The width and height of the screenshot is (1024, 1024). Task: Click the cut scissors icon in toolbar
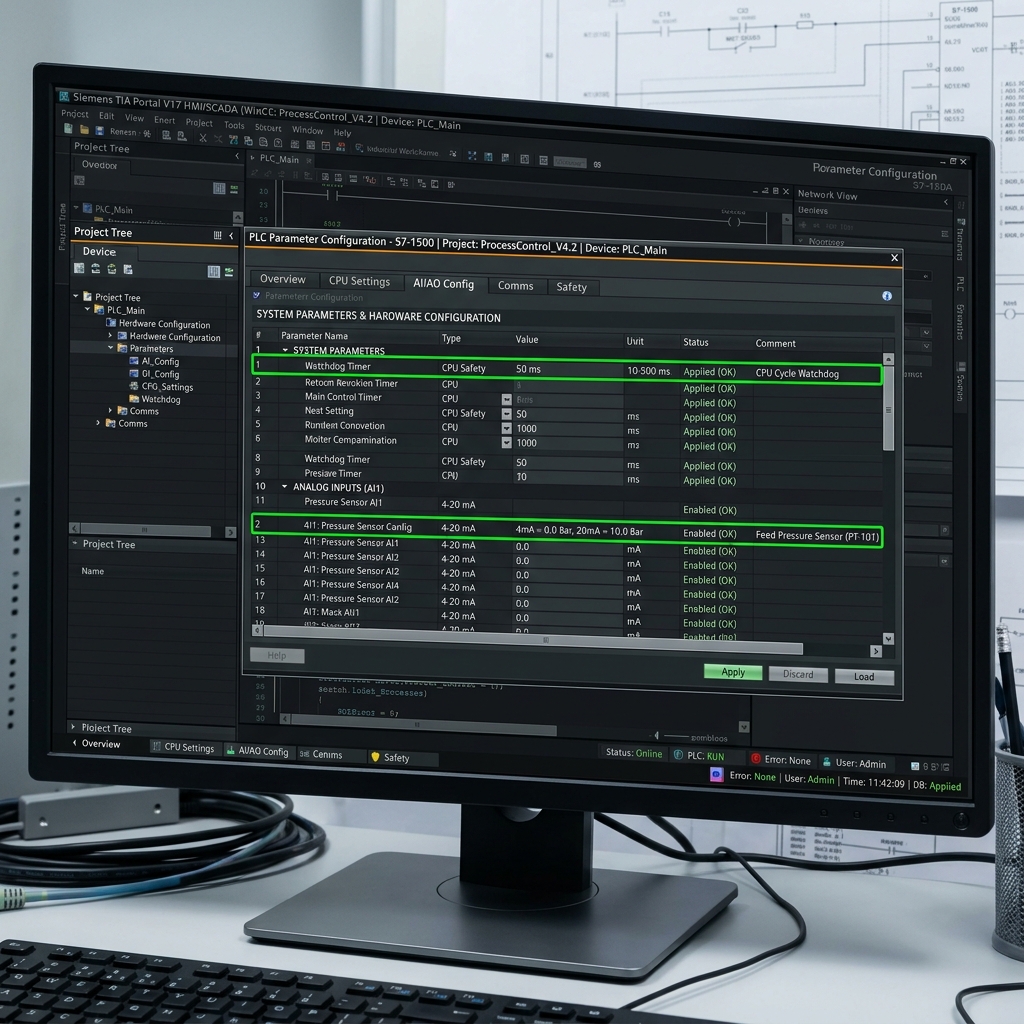pos(202,138)
